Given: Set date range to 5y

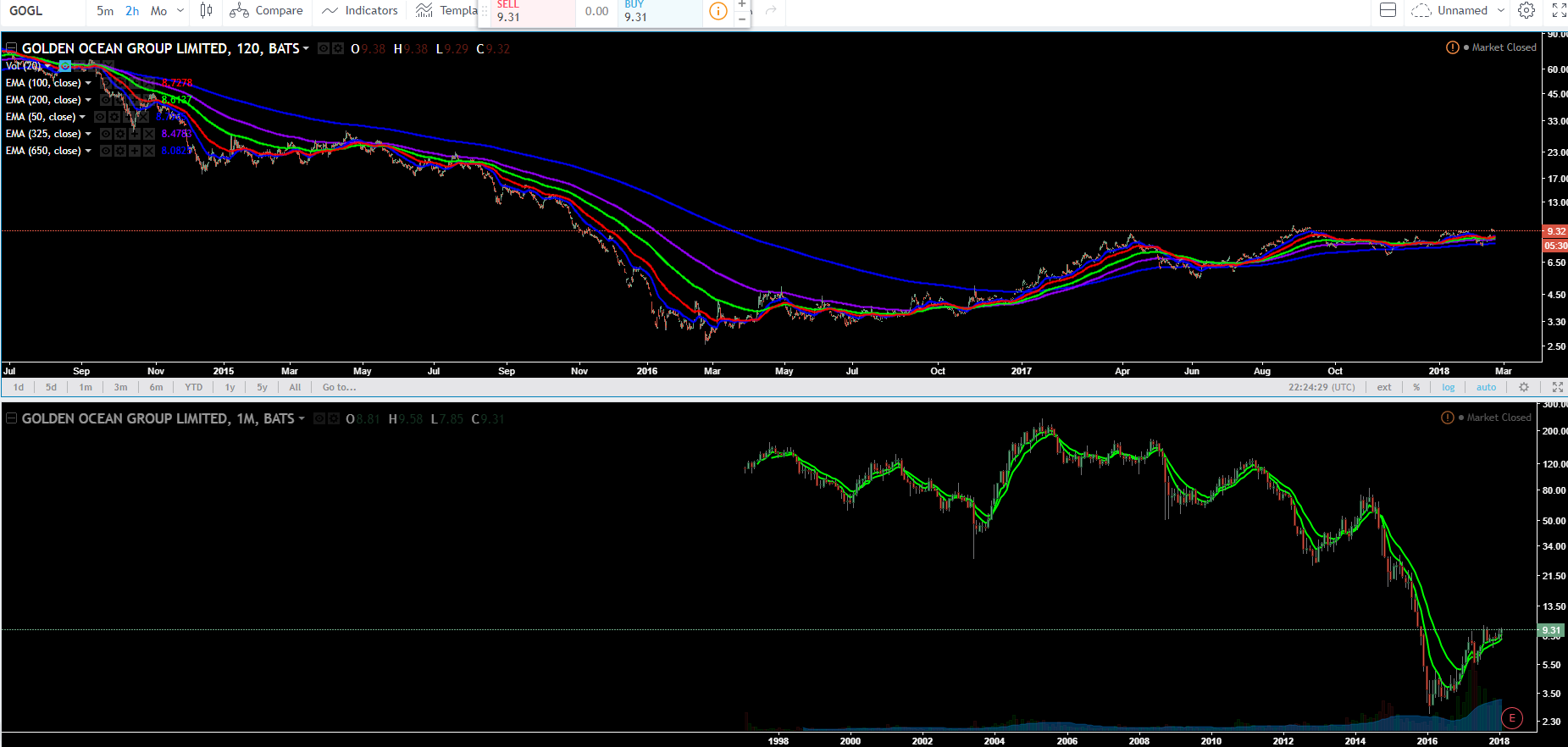Looking at the screenshot, I should (x=263, y=387).
